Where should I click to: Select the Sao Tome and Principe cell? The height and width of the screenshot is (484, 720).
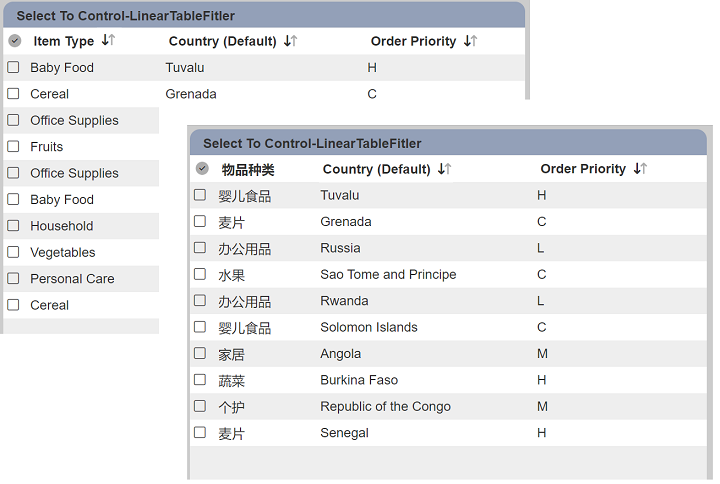(x=388, y=274)
